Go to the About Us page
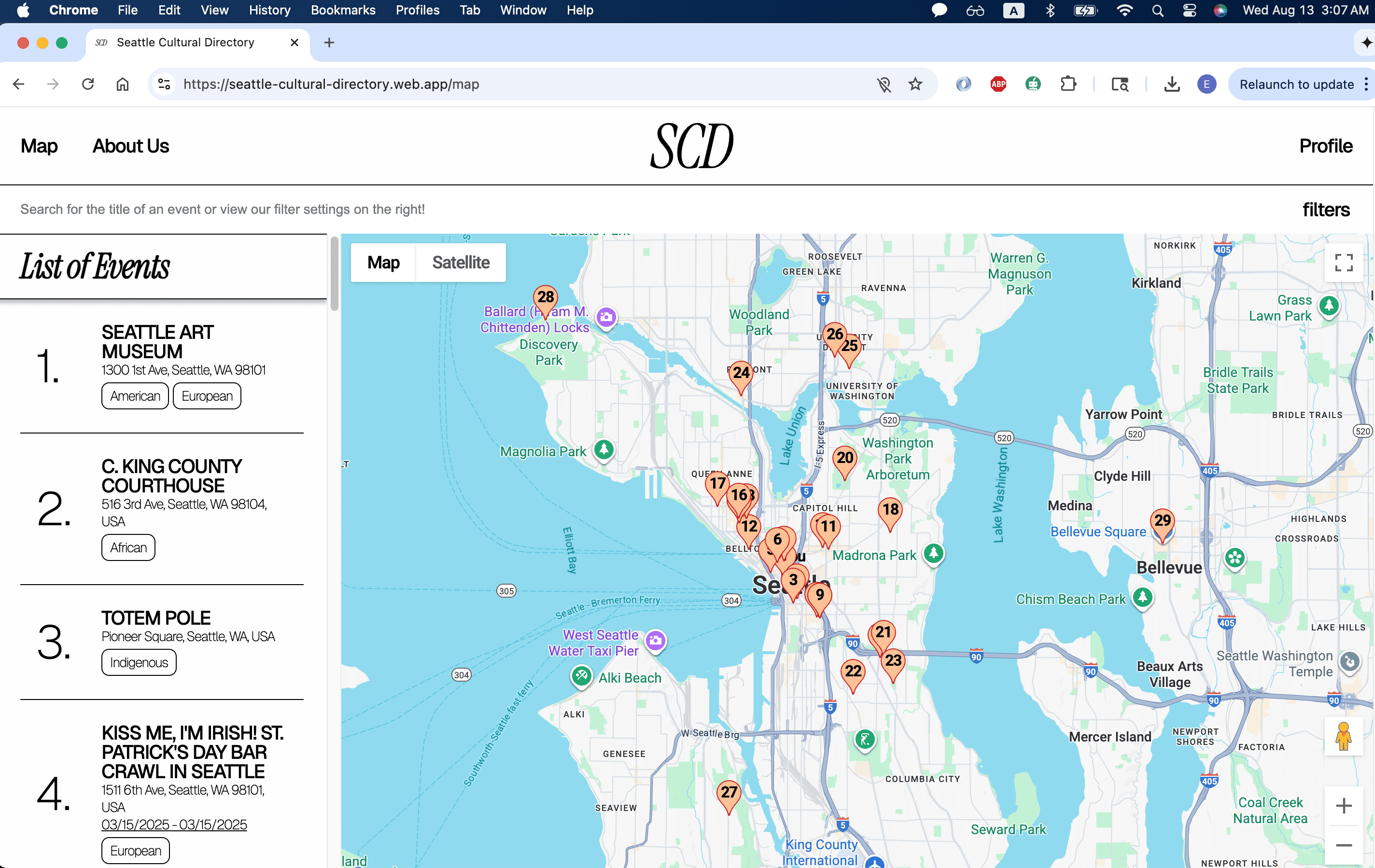The height and width of the screenshot is (868, 1375). [x=130, y=146]
